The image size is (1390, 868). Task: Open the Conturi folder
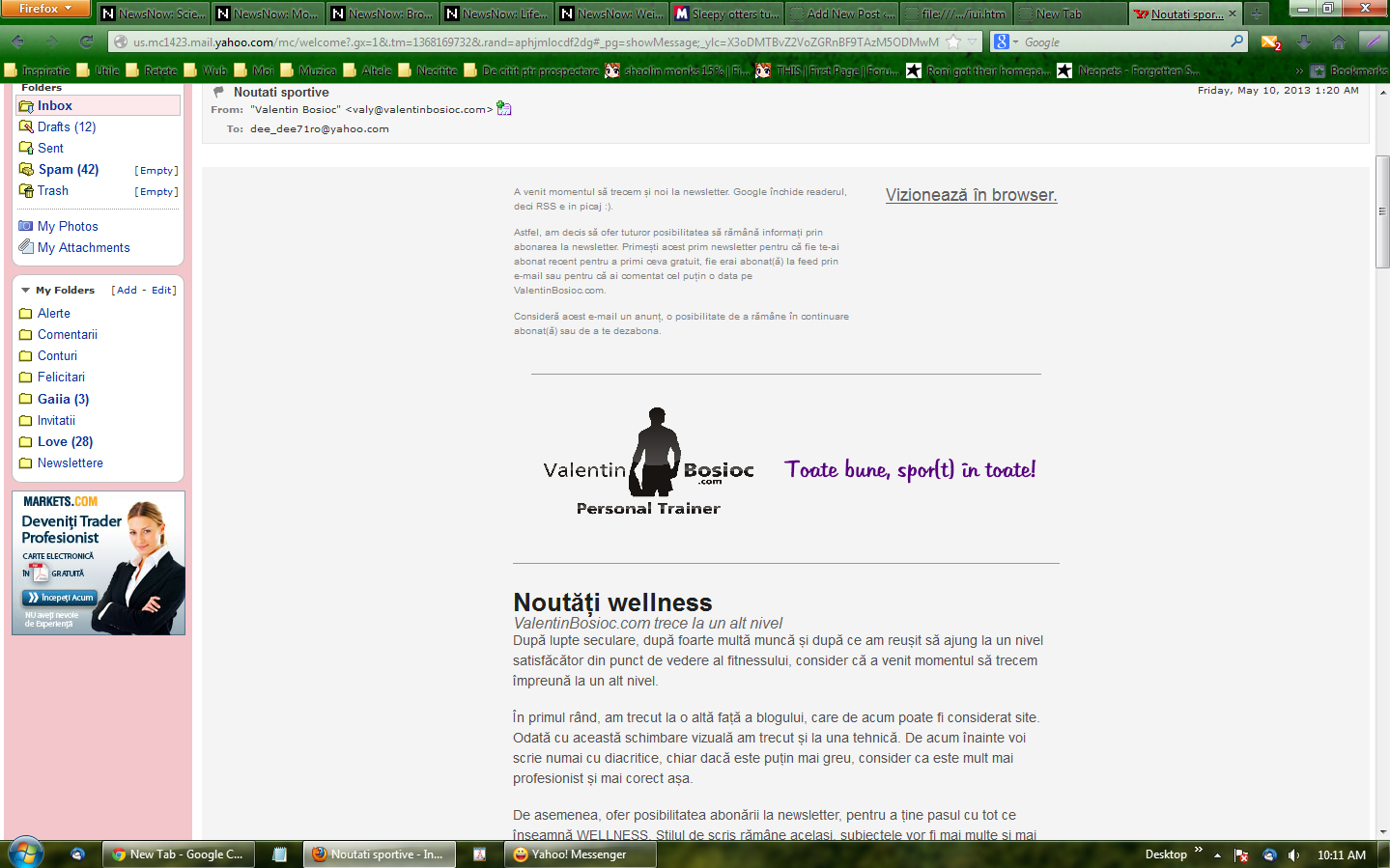click(x=57, y=355)
